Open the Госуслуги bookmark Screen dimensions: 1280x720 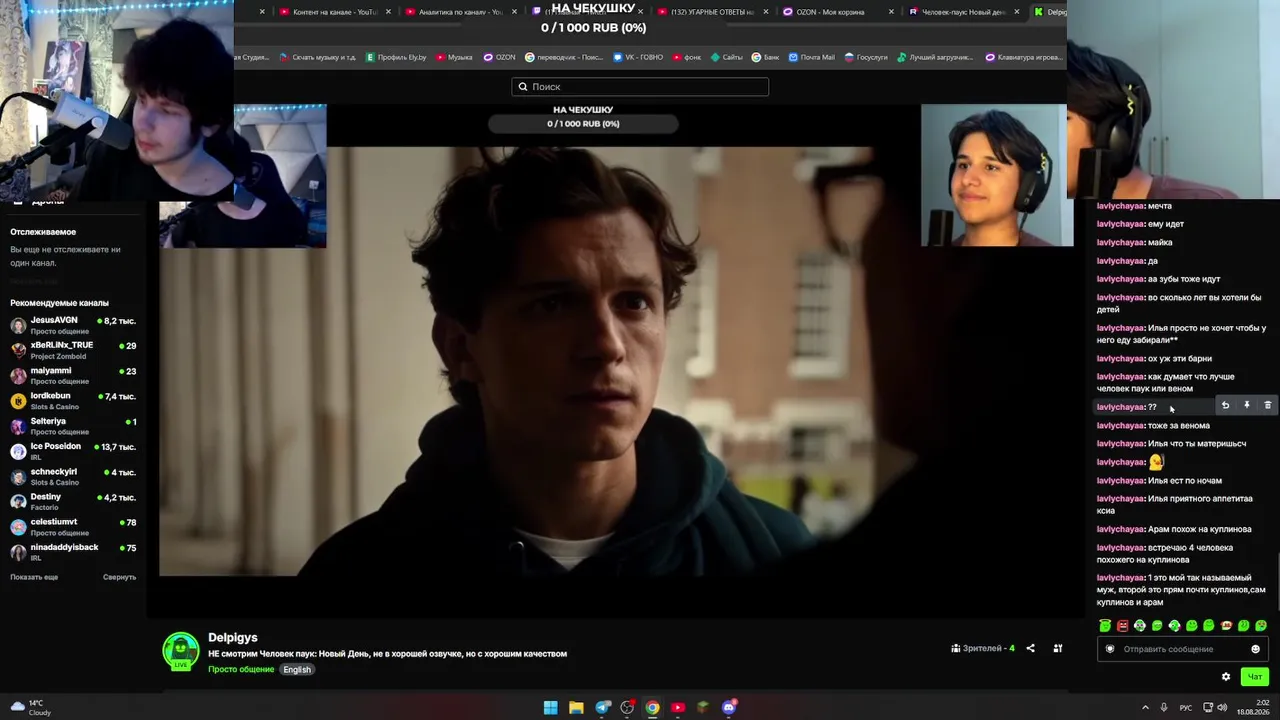coord(866,57)
